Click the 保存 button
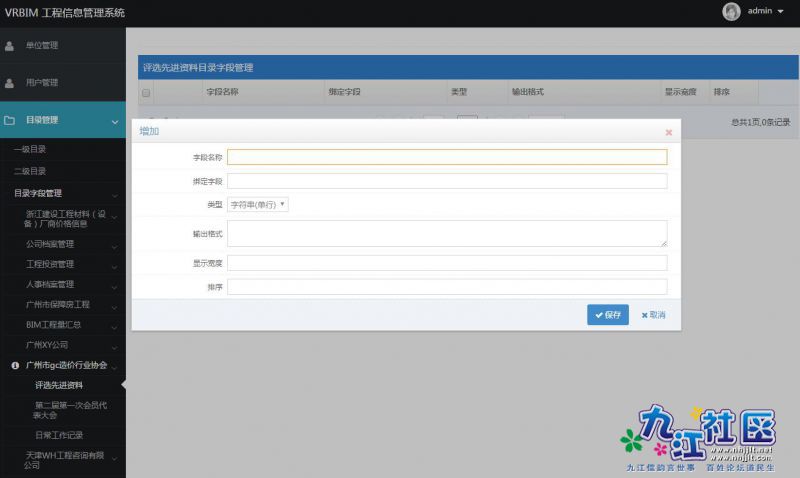800x478 pixels. point(608,314)
